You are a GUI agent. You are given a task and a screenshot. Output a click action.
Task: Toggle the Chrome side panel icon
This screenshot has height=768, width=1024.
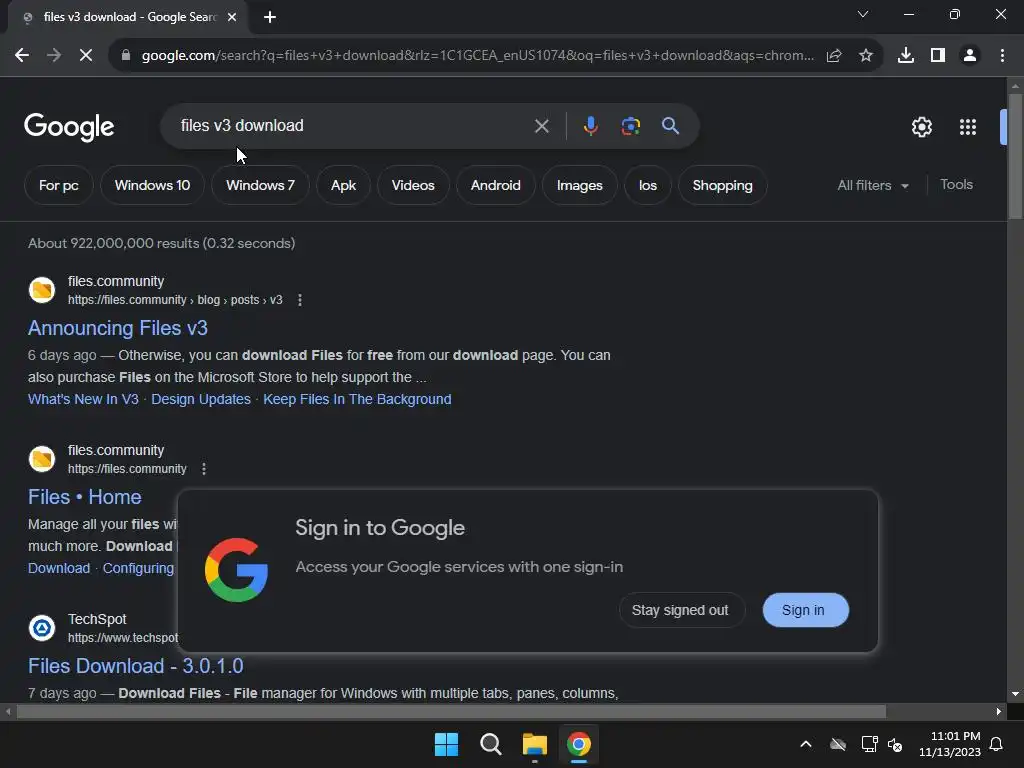[x=938, y=56]
